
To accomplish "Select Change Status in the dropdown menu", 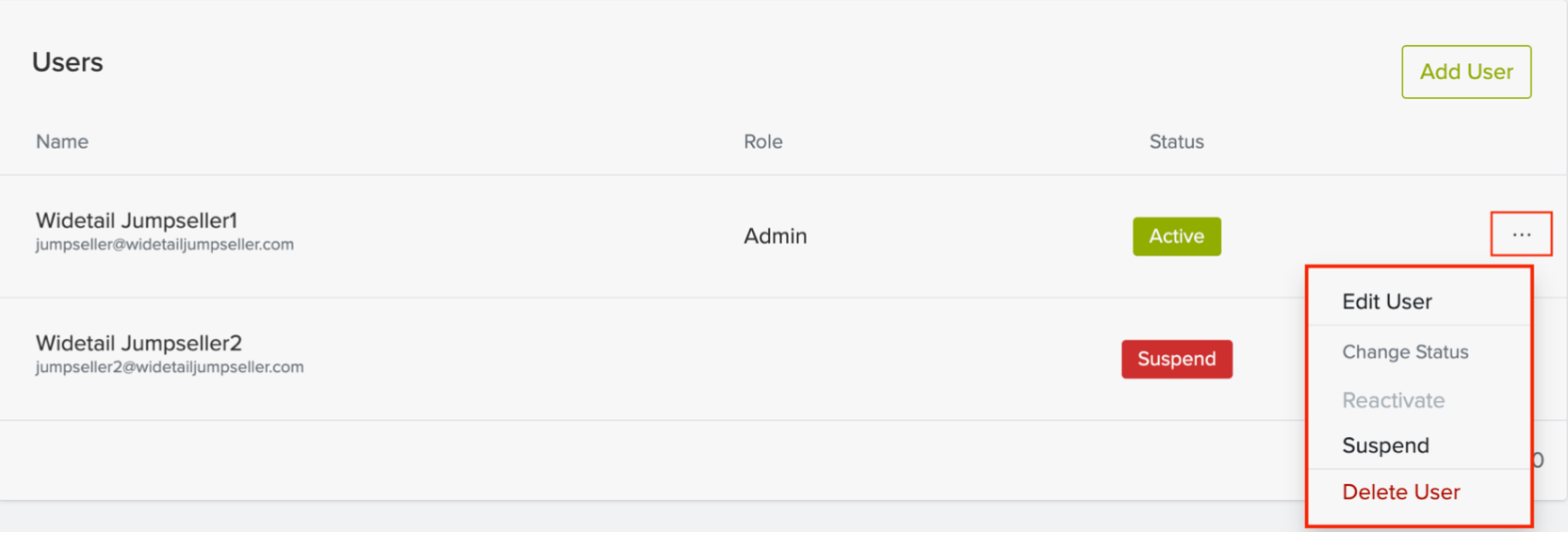I will click(1405, 352).
